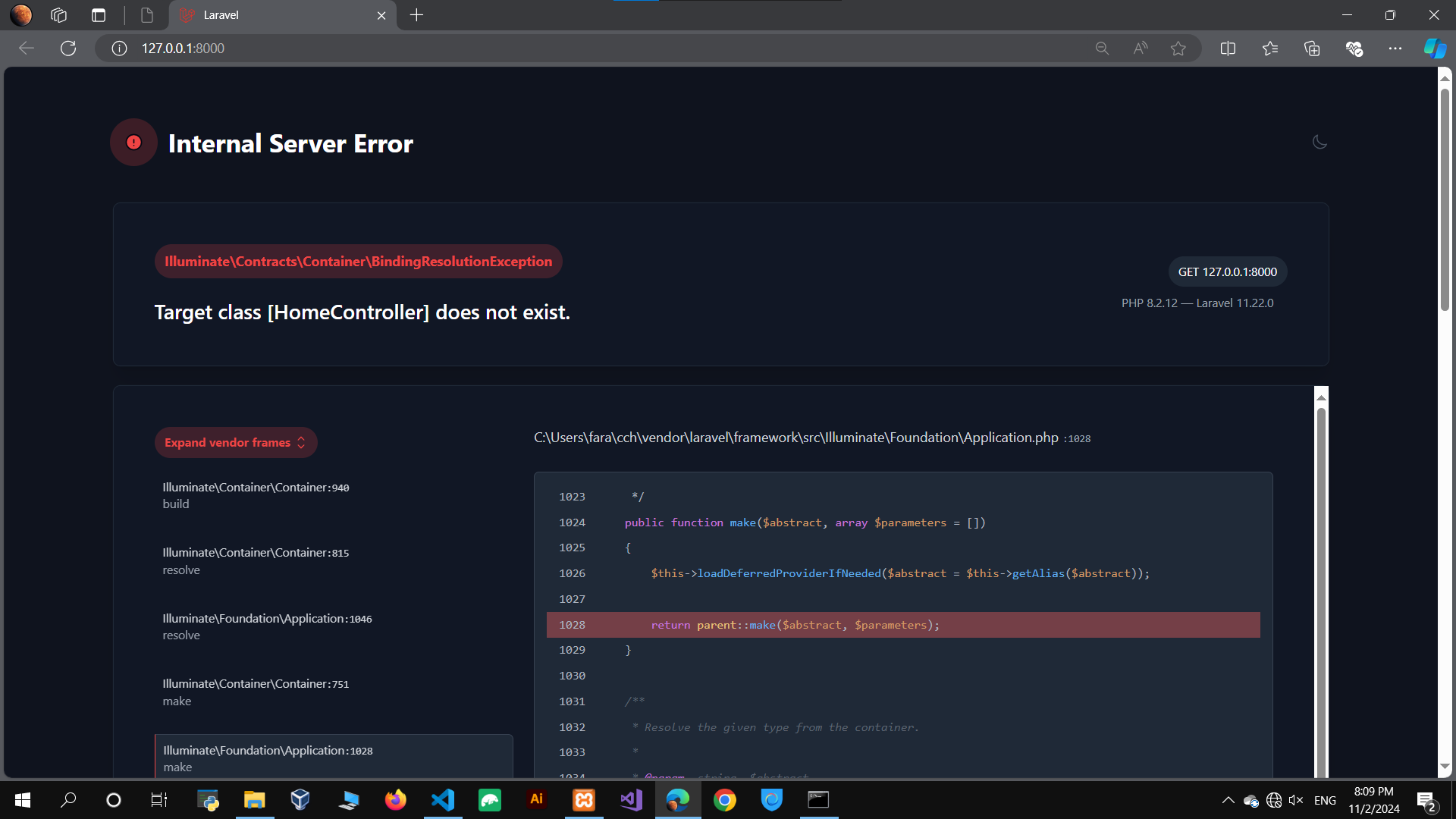The width and height of the screenshot is (1456, 819).
Task: Open tab actions menu
Action: tap(99, 14)
